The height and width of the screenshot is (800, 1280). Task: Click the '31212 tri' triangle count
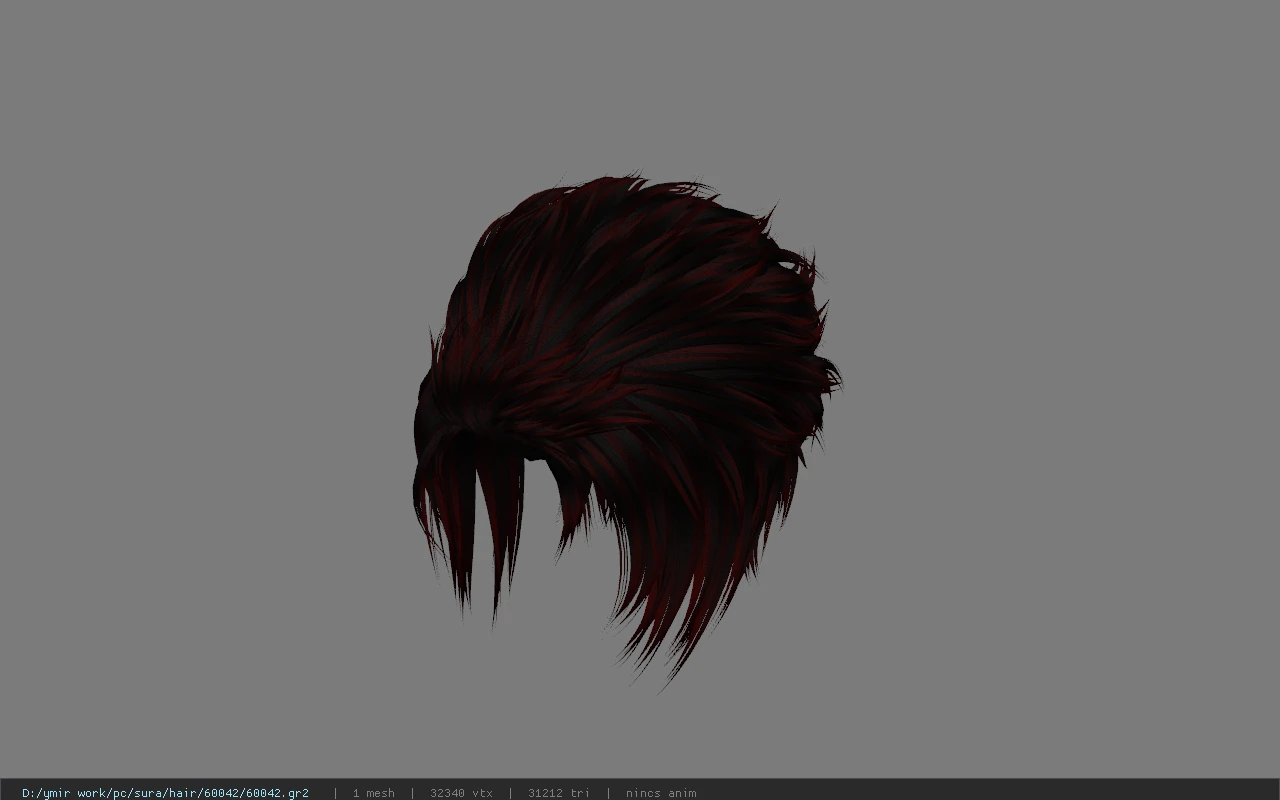coord(559,793)
